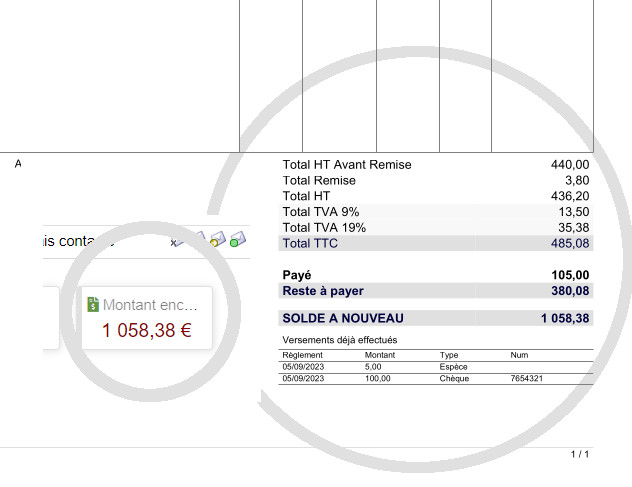
Task: Click the Montant column header
Action: pos(380,355)
